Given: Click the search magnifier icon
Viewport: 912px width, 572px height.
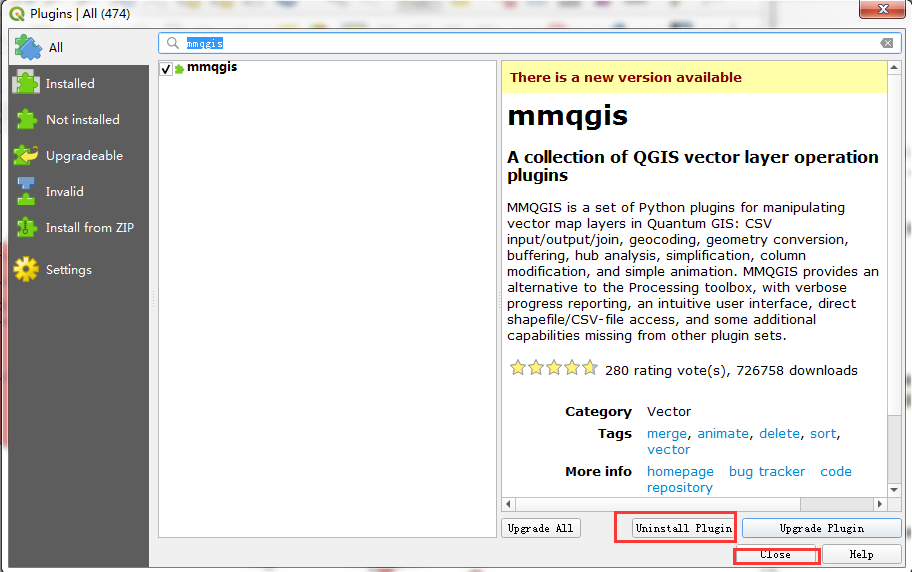Looking at the screenshot, I should pyautogui.click(x=173, y=43).
